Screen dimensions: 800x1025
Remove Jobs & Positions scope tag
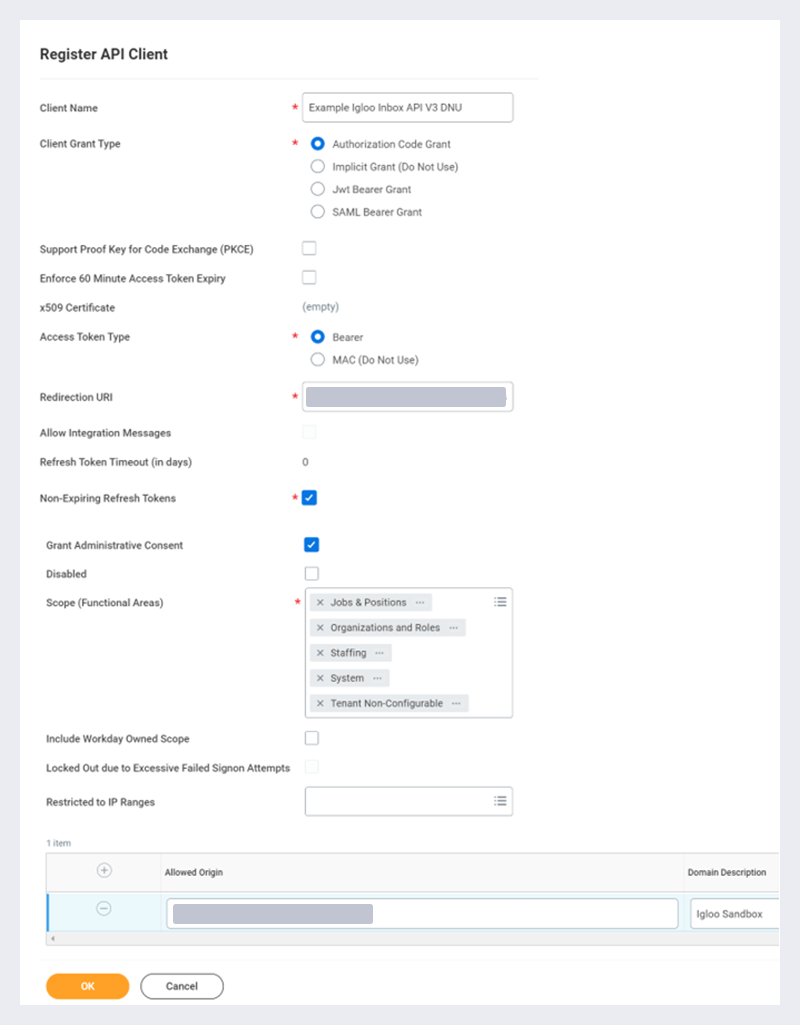(x=320, y=603)
